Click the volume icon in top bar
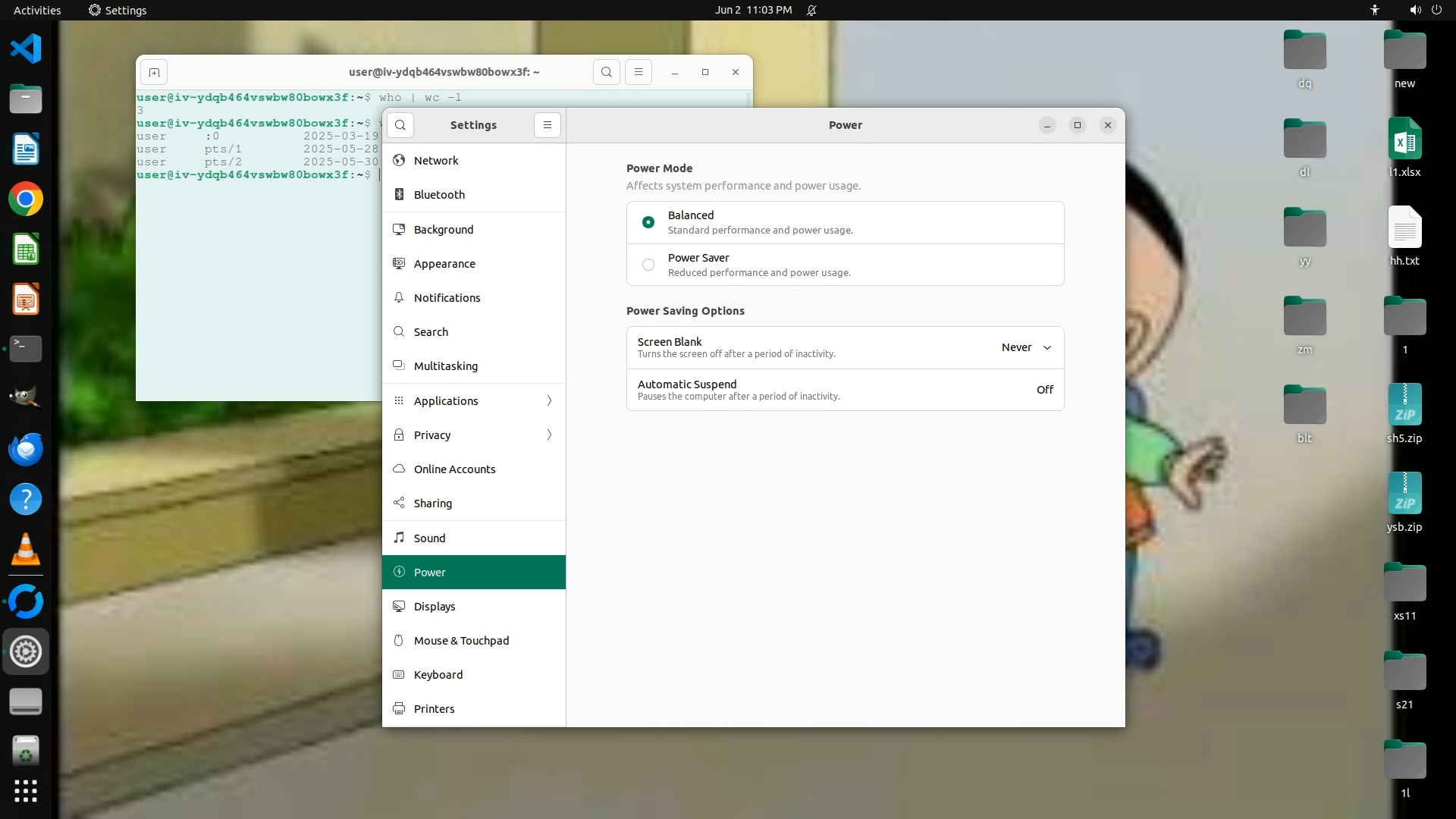 point(1414,10)
